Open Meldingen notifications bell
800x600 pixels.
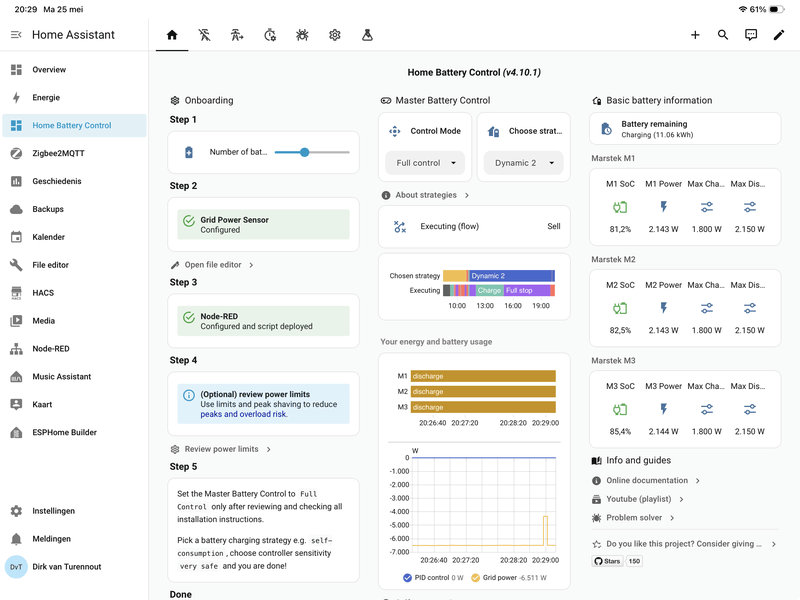coord(16,539)
